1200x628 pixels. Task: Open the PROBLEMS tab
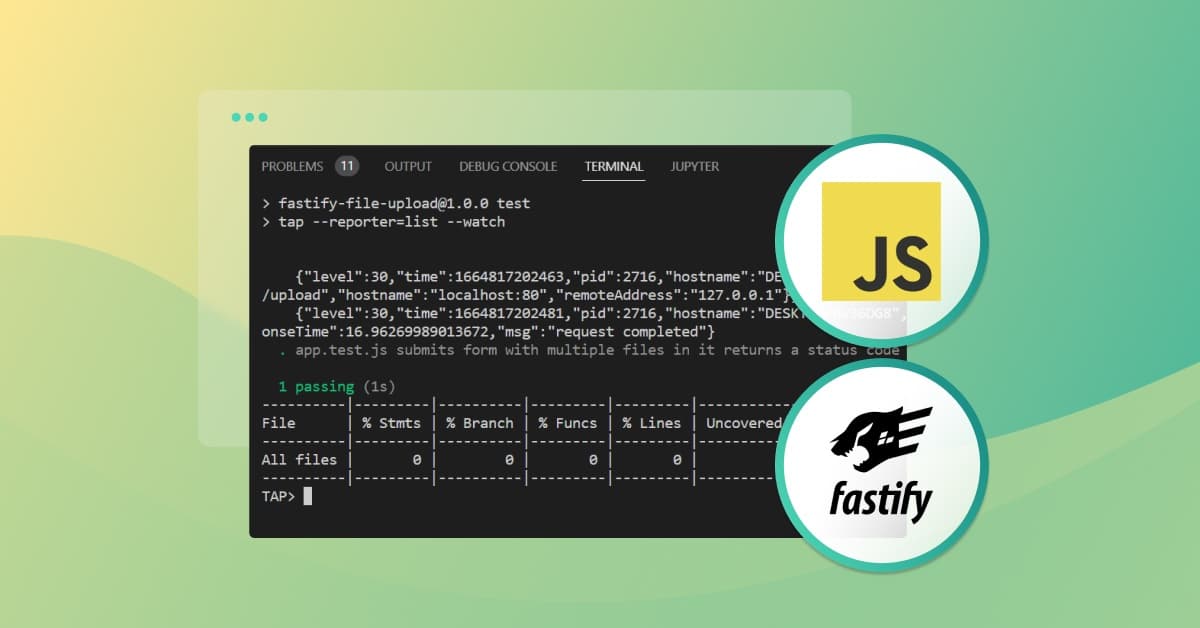tap(292, 166)
